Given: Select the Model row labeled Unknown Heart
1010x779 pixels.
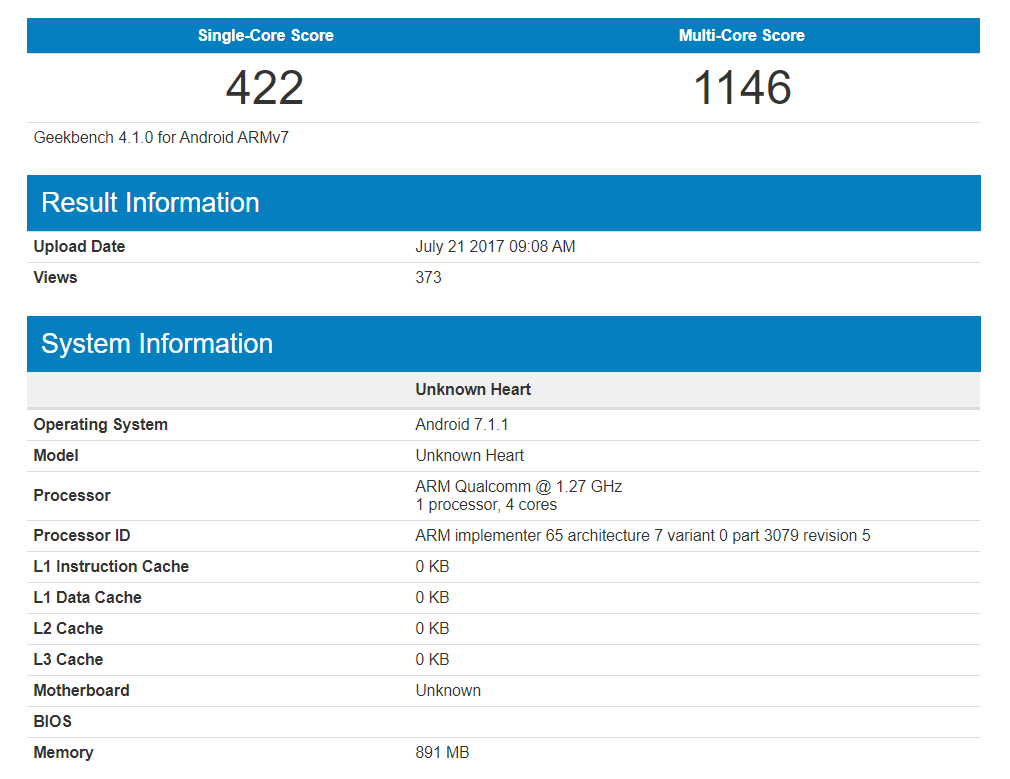Looking at the screenshot, I should tap(469, 455).
